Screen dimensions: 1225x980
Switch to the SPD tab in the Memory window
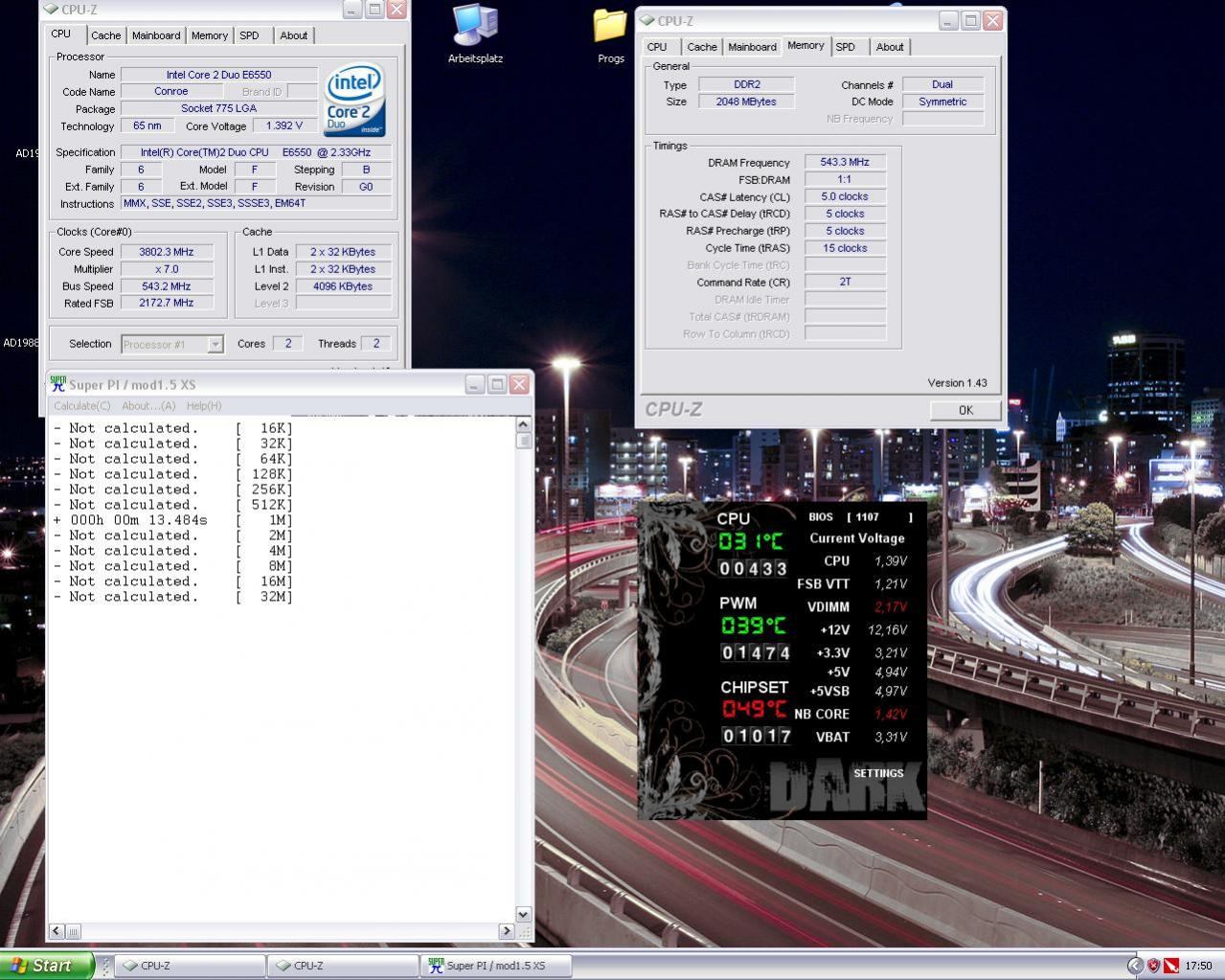tap(845, 47)
